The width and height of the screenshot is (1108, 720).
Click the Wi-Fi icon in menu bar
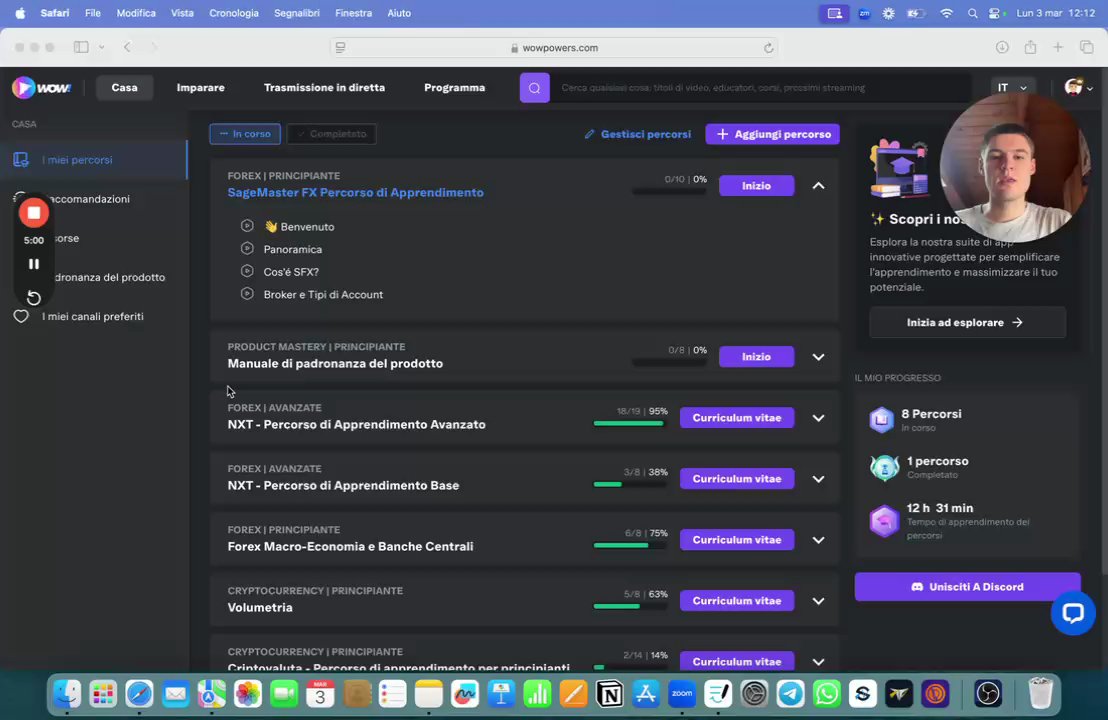point(946,13)
